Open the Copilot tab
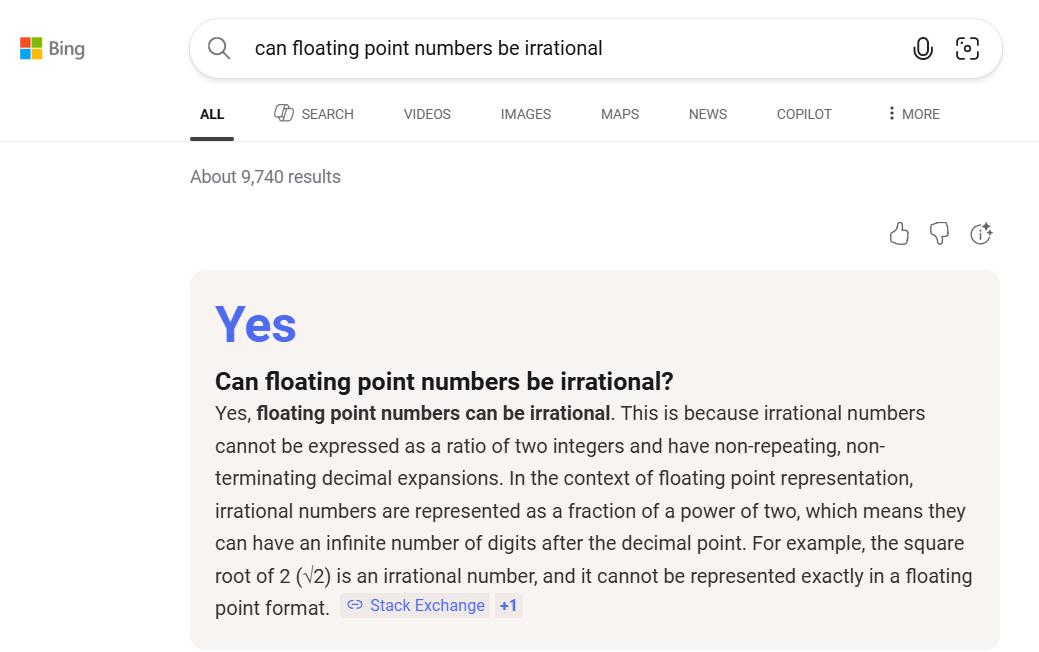 point(804,114)
